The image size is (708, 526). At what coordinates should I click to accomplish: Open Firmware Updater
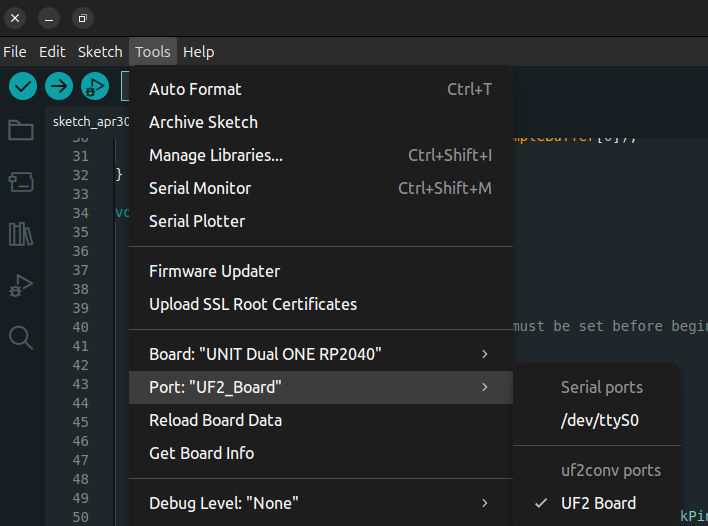[x=321, y=271]
